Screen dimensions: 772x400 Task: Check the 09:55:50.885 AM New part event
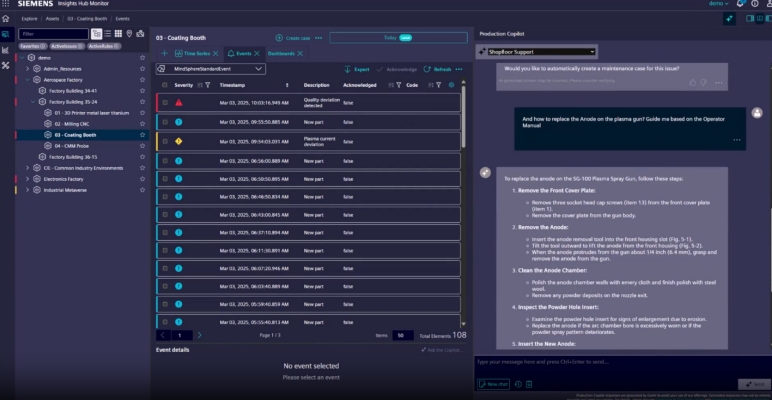(x=165, y=122)
